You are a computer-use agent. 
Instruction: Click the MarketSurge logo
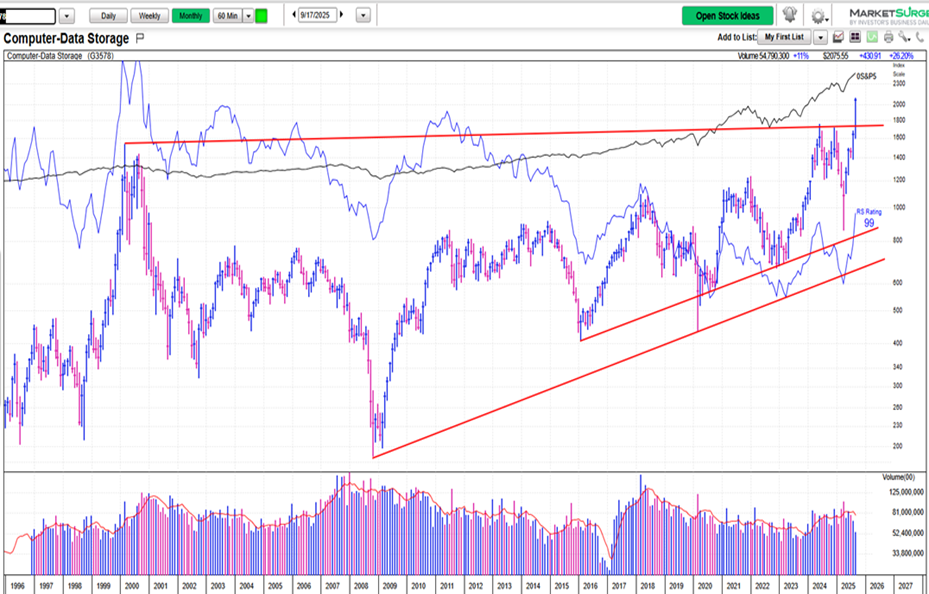pos(888,14)
